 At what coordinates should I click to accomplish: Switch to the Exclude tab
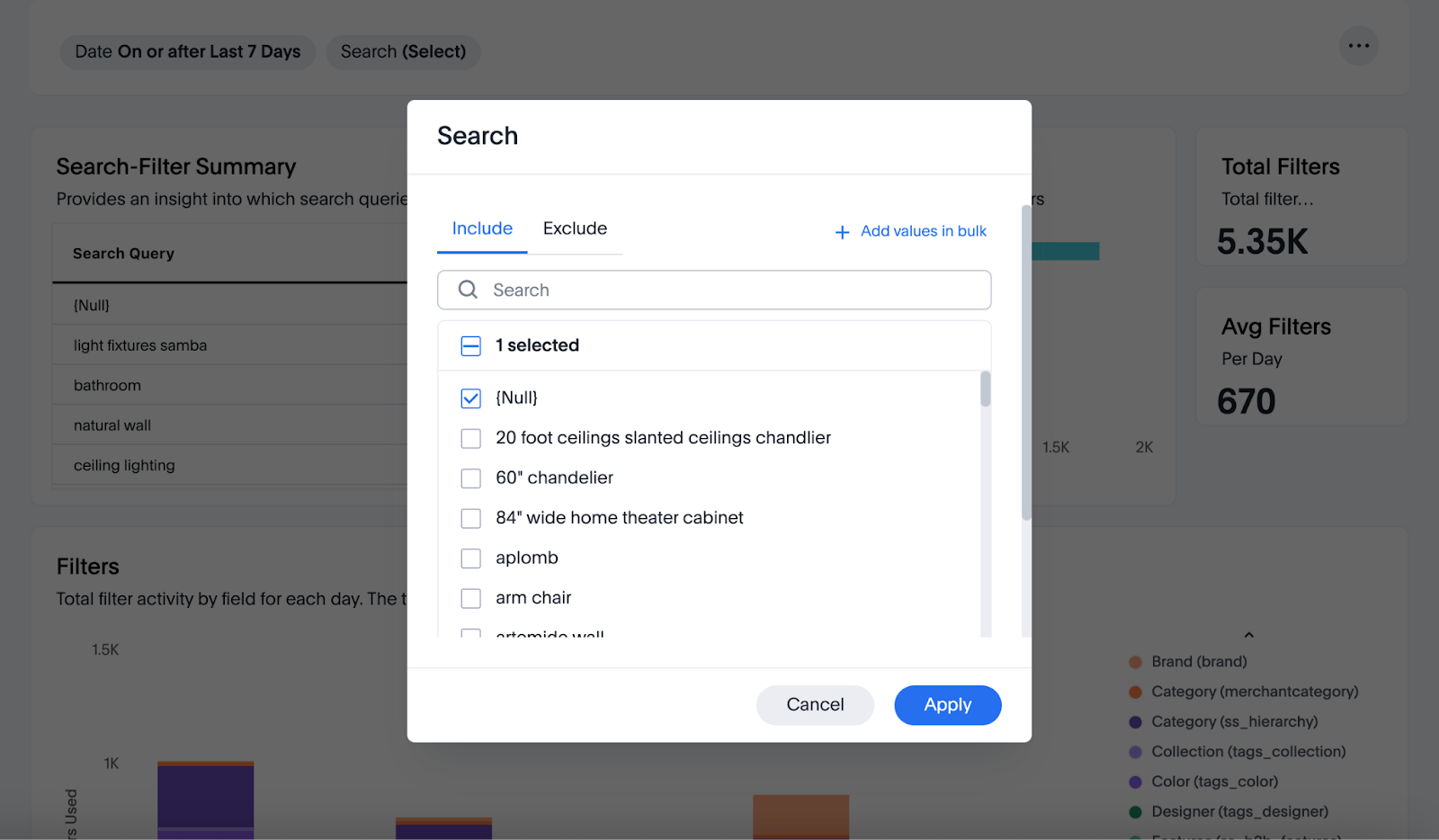click(575, 228)
